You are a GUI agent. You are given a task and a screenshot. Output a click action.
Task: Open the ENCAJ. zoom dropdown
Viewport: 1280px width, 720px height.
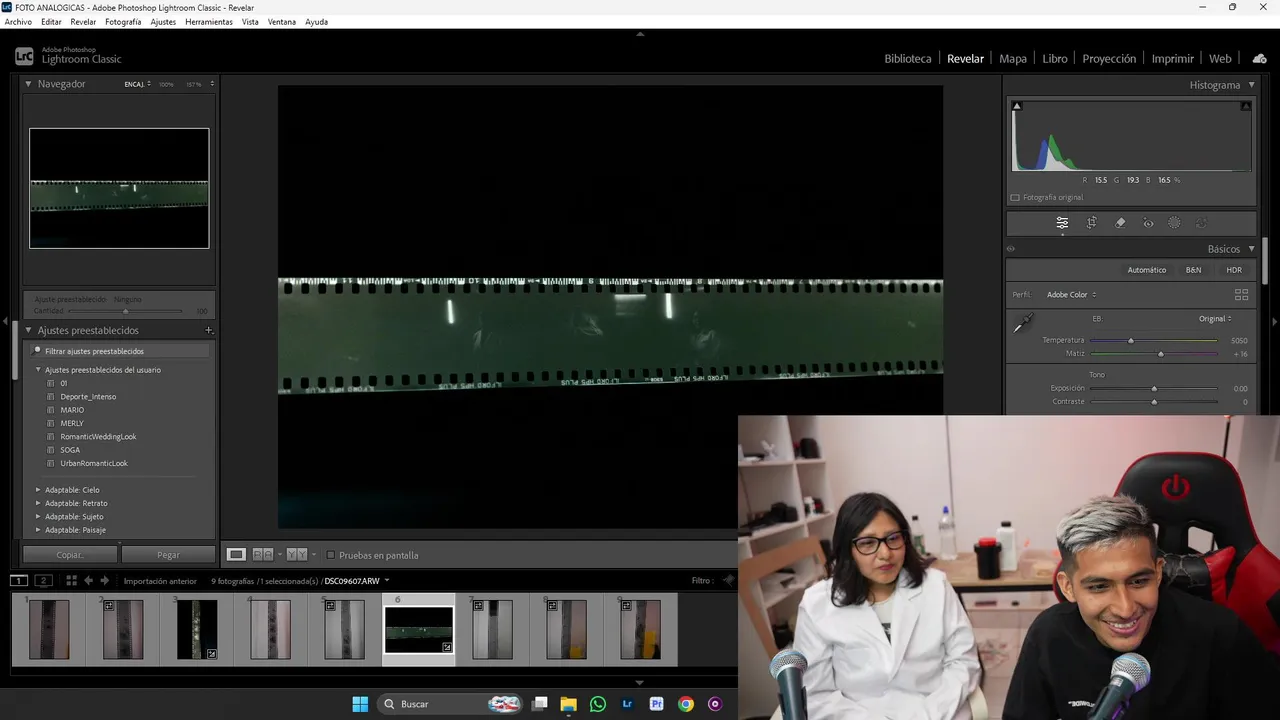tap(137, 84)
